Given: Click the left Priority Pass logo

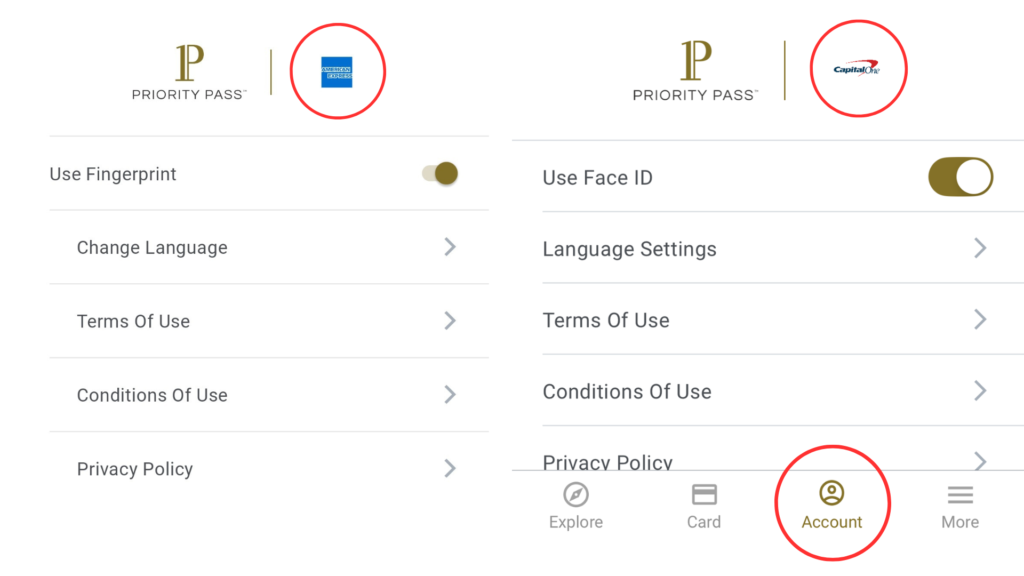Looking at the screenshot, I should coord(189,70).
